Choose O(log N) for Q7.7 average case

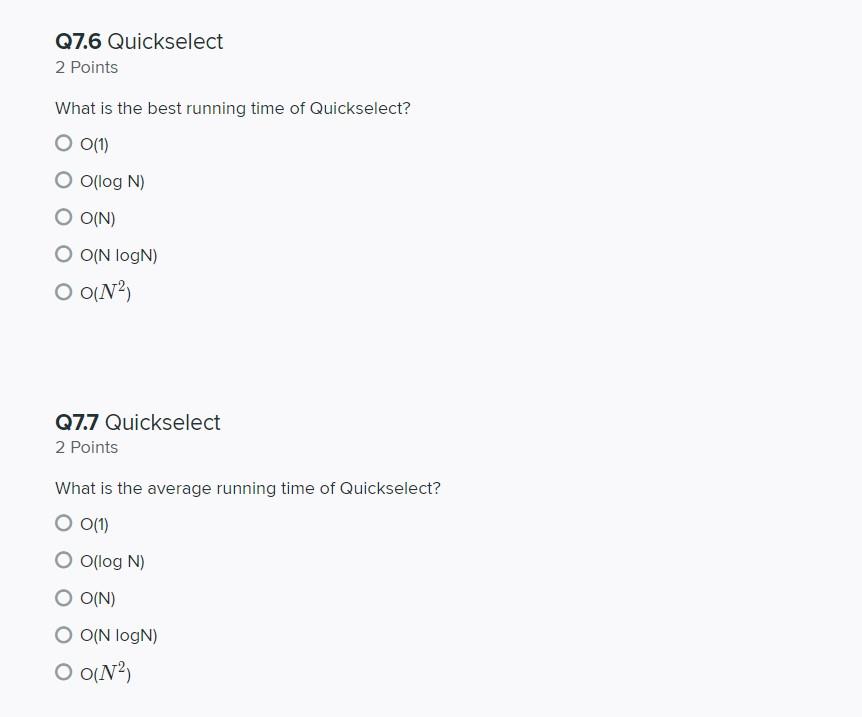coord(64,560)
